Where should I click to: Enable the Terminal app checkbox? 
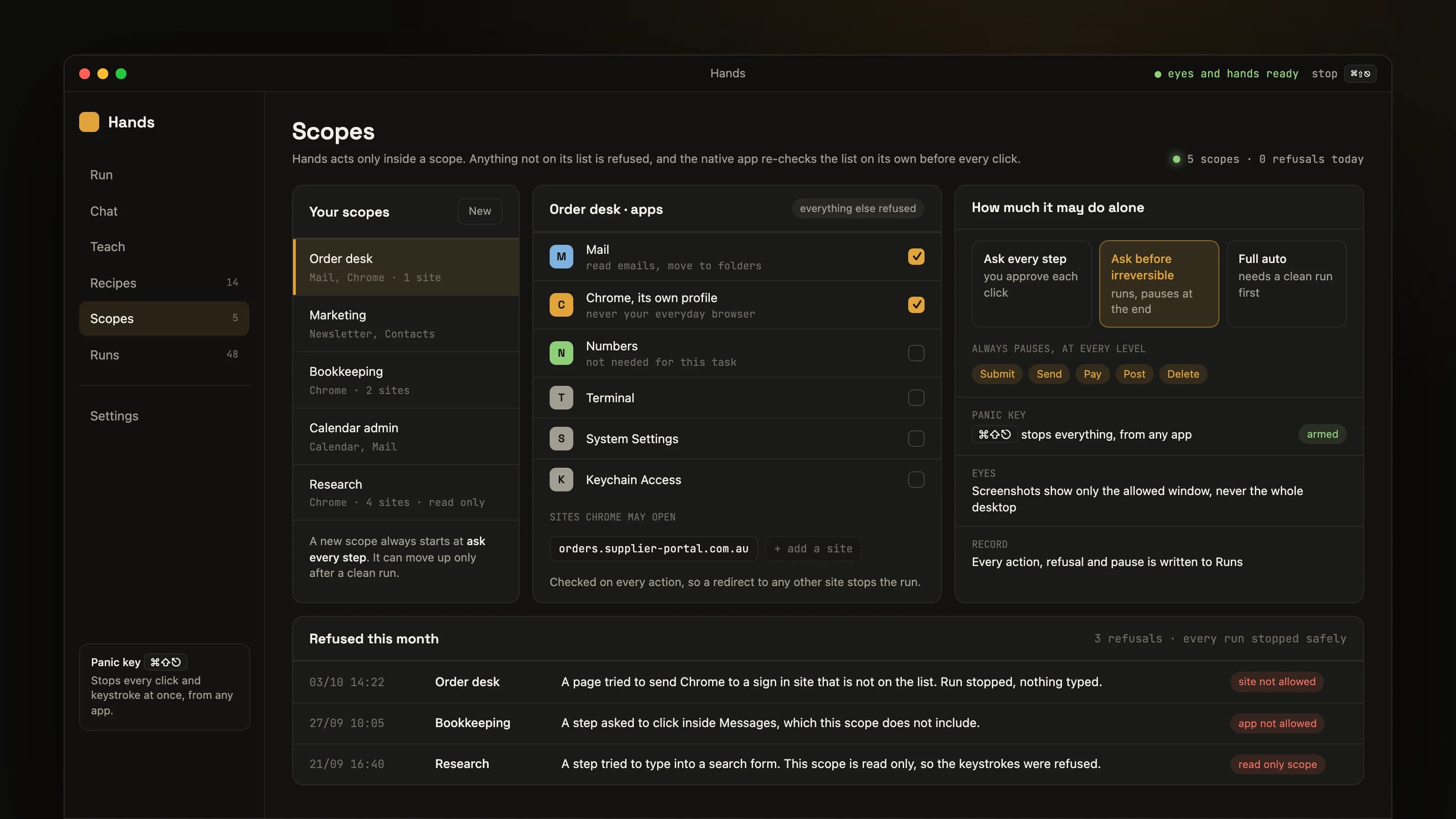(x=915, y=397)
